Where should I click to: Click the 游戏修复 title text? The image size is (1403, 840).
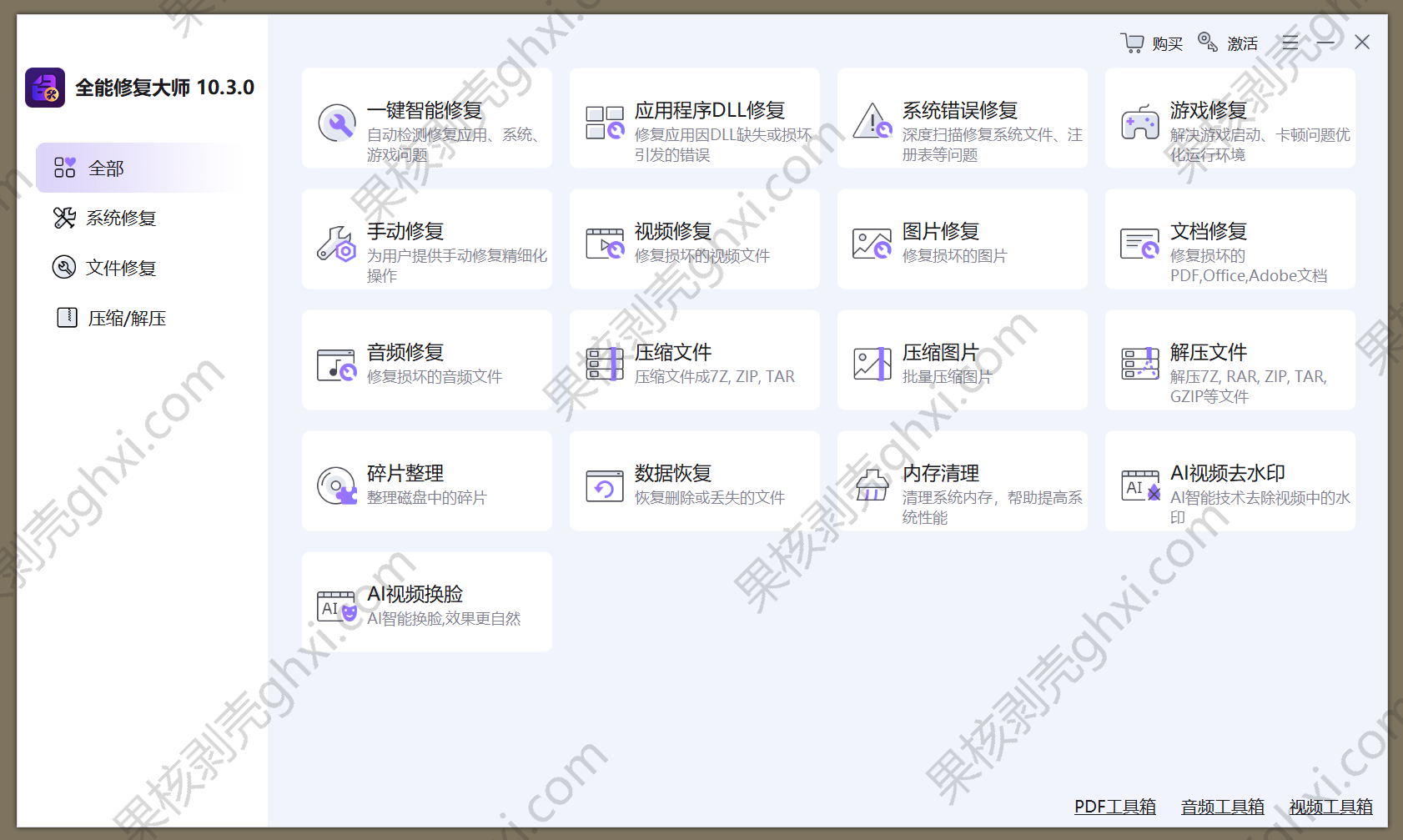[1209, 110]
